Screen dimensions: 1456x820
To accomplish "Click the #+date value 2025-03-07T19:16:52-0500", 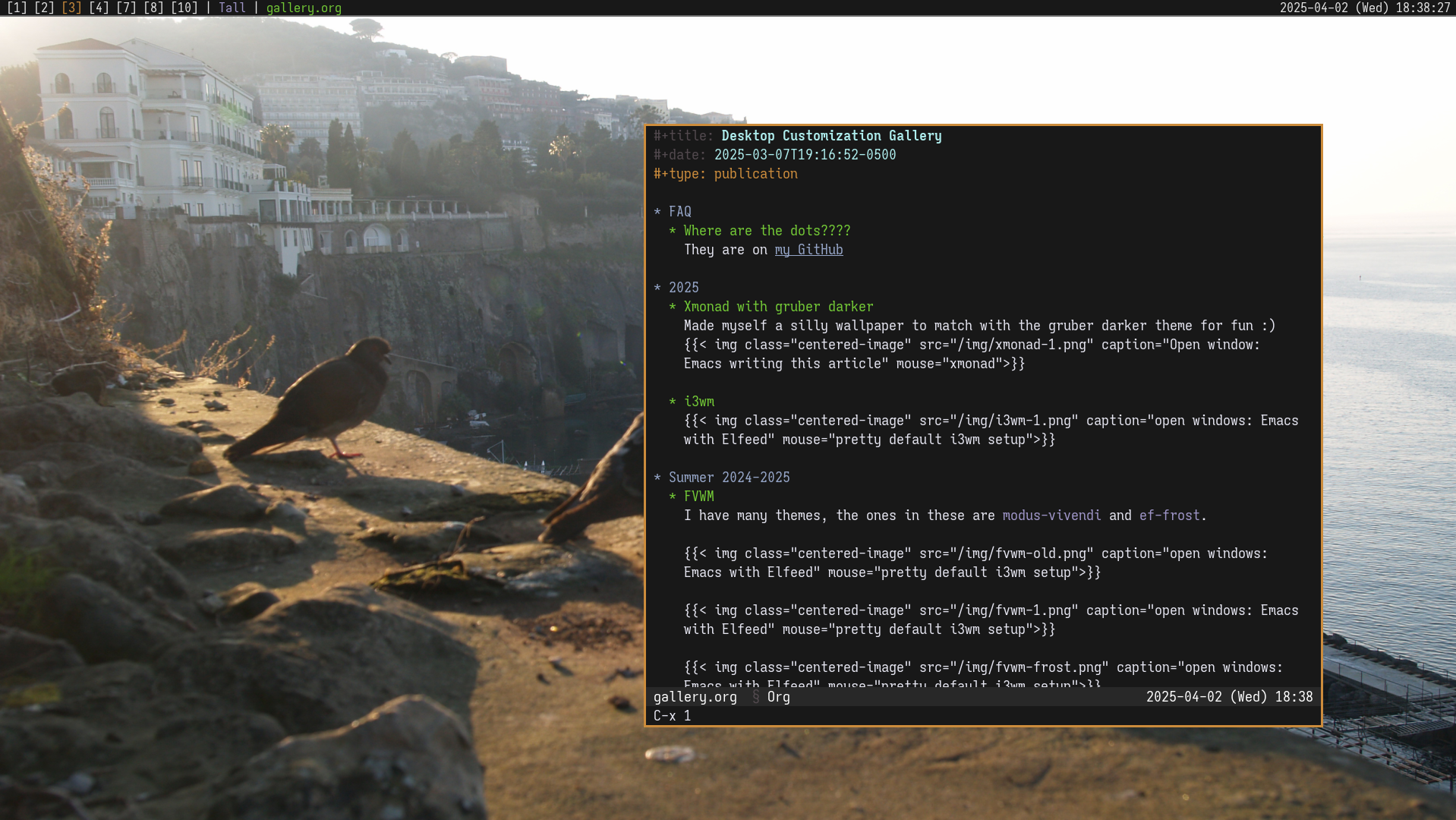I will (805, 155).
